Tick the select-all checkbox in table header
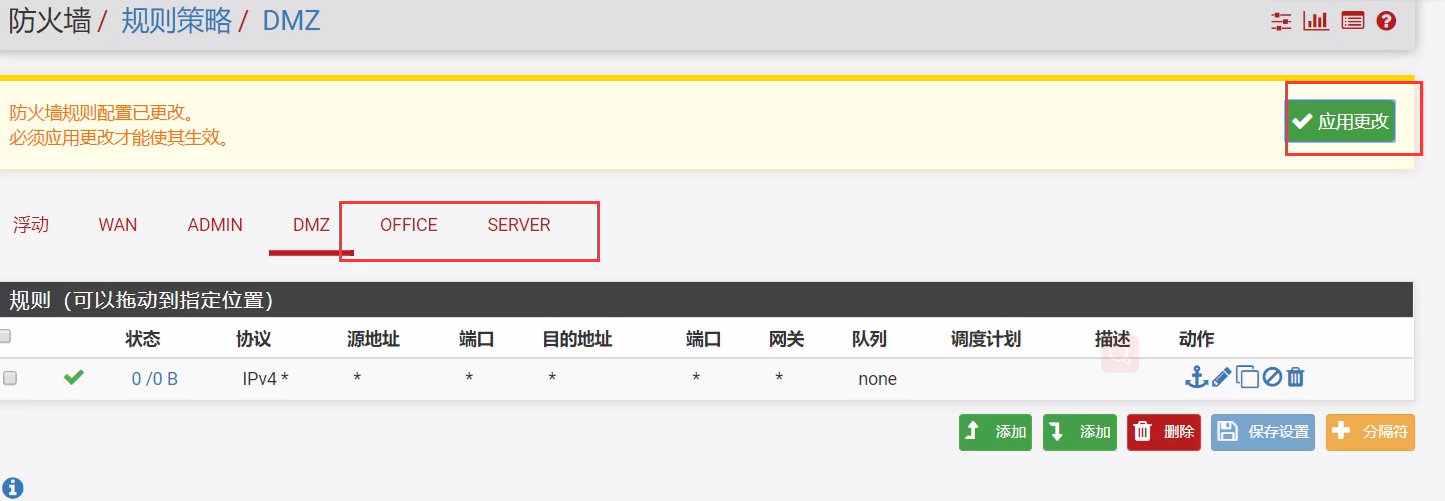This screenshot has width=1445, height=501. [5, 336]
